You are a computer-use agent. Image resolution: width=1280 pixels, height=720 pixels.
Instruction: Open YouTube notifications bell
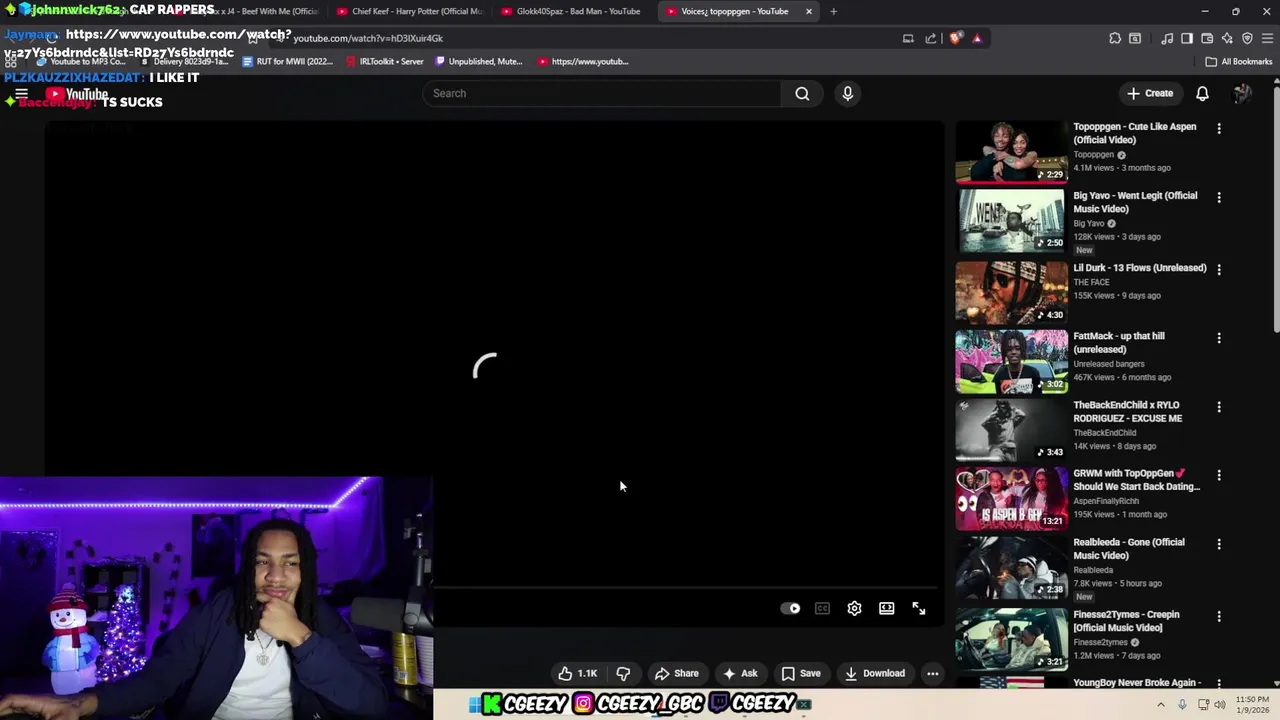pyautogui.click(x=1202, y=93)
